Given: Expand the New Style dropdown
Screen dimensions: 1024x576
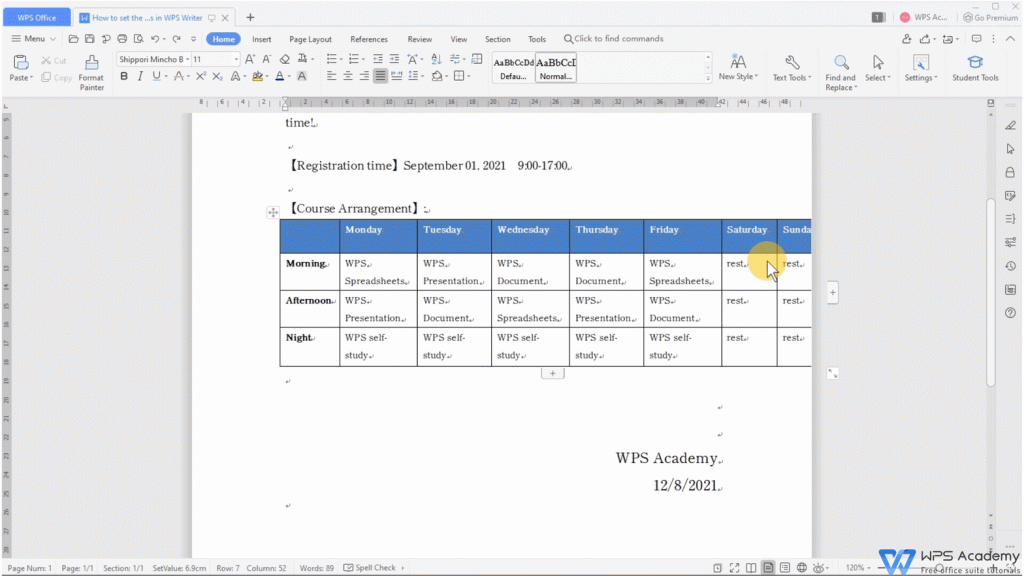Looking at the screenshot, I should (756, 77).
